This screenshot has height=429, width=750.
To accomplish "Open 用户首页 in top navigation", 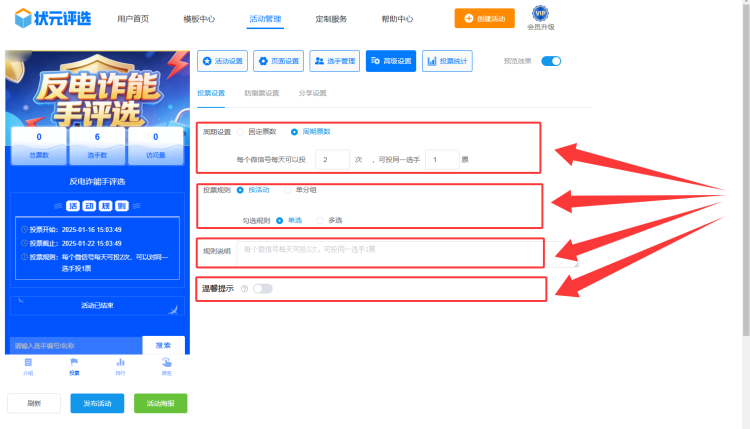I will pyautogui.click(x=133, y=19).
